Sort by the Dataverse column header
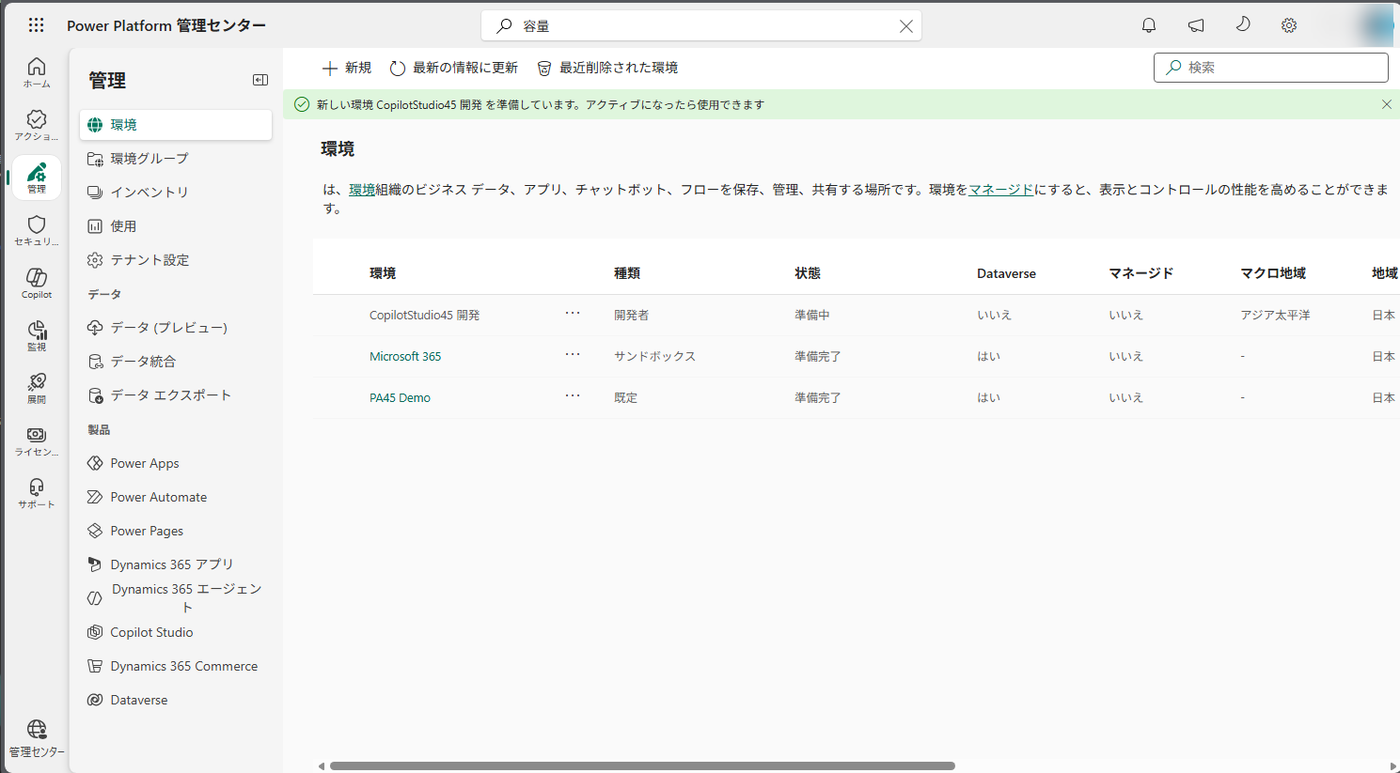Image resolution: width=1400 pixels, height=773 pixels. click(x=1006, y=273)
